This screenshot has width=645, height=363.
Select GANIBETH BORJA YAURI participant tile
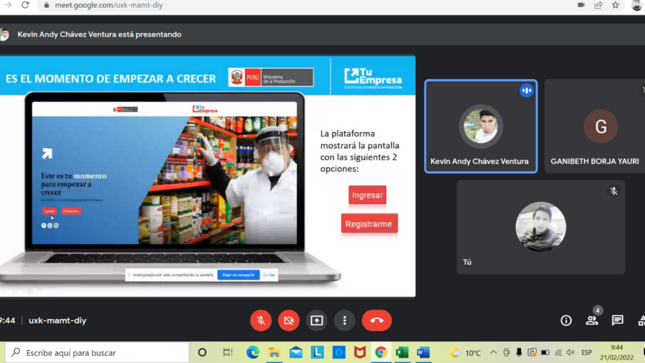click(x=595, y=126)
